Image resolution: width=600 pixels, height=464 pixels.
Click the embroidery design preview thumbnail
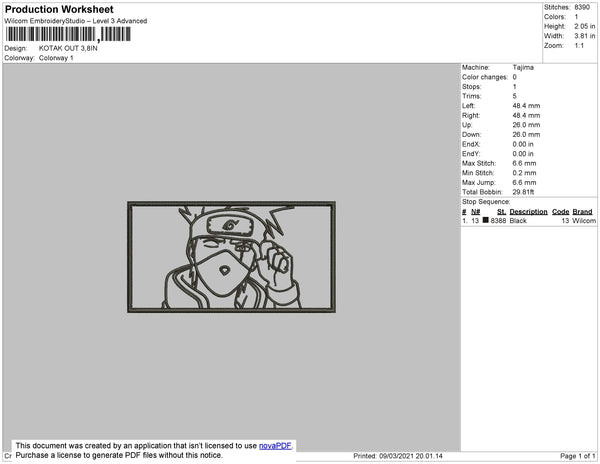click(x=232, y=257)
